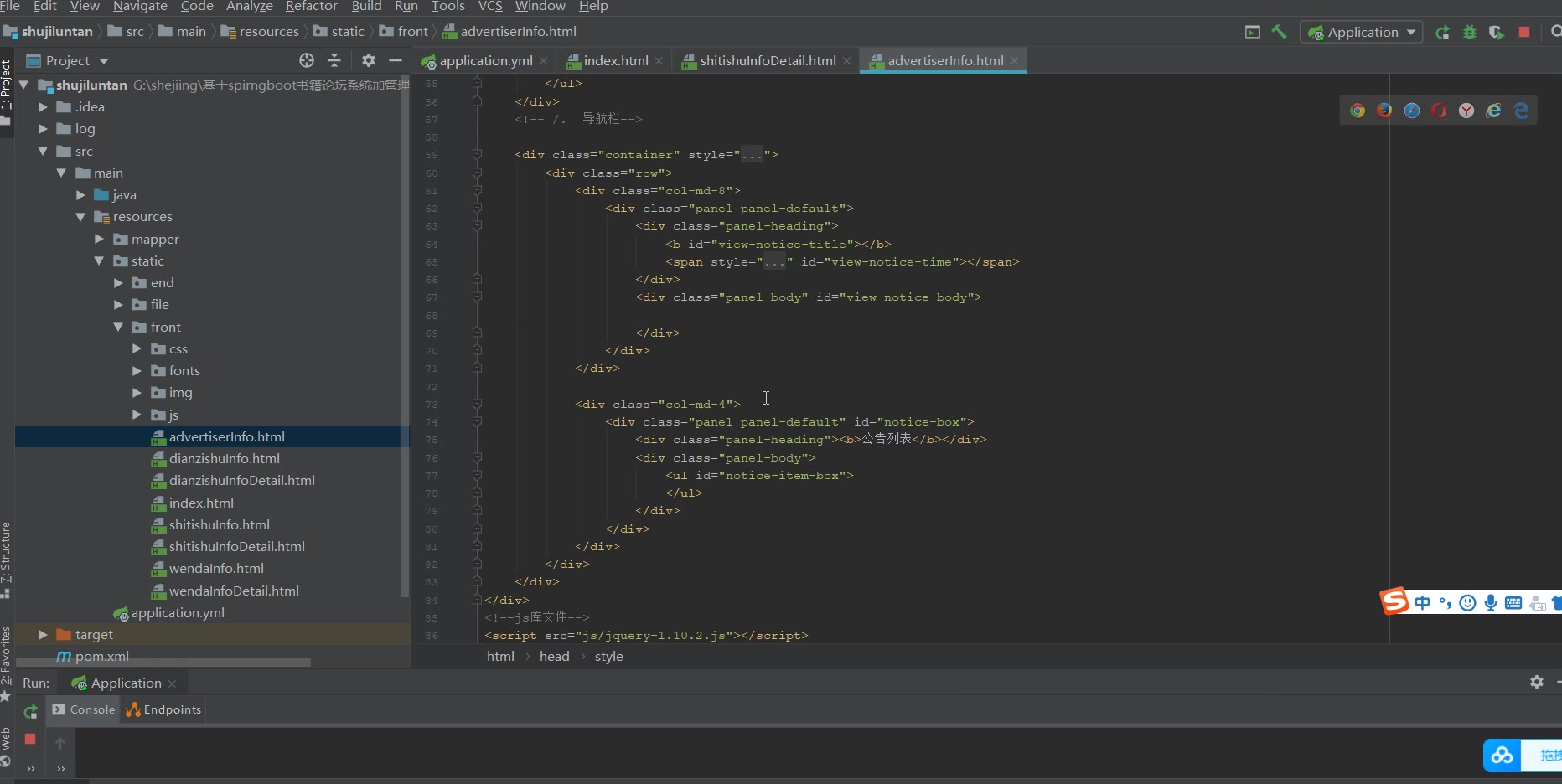Image resolution: width=1562 pixels, height=784 pixels.
Task: Collapse the front folder in project tree
Action: pos(118,328)
